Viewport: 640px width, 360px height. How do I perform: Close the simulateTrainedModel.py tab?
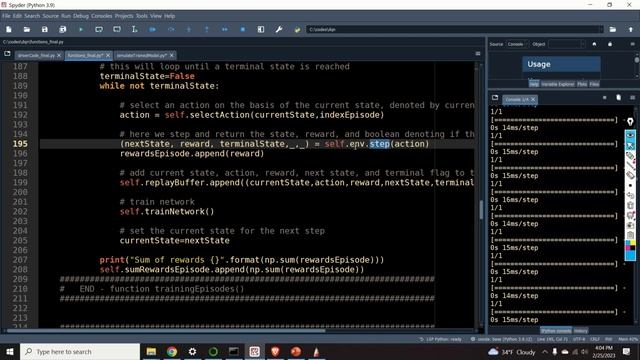[172, 55]
